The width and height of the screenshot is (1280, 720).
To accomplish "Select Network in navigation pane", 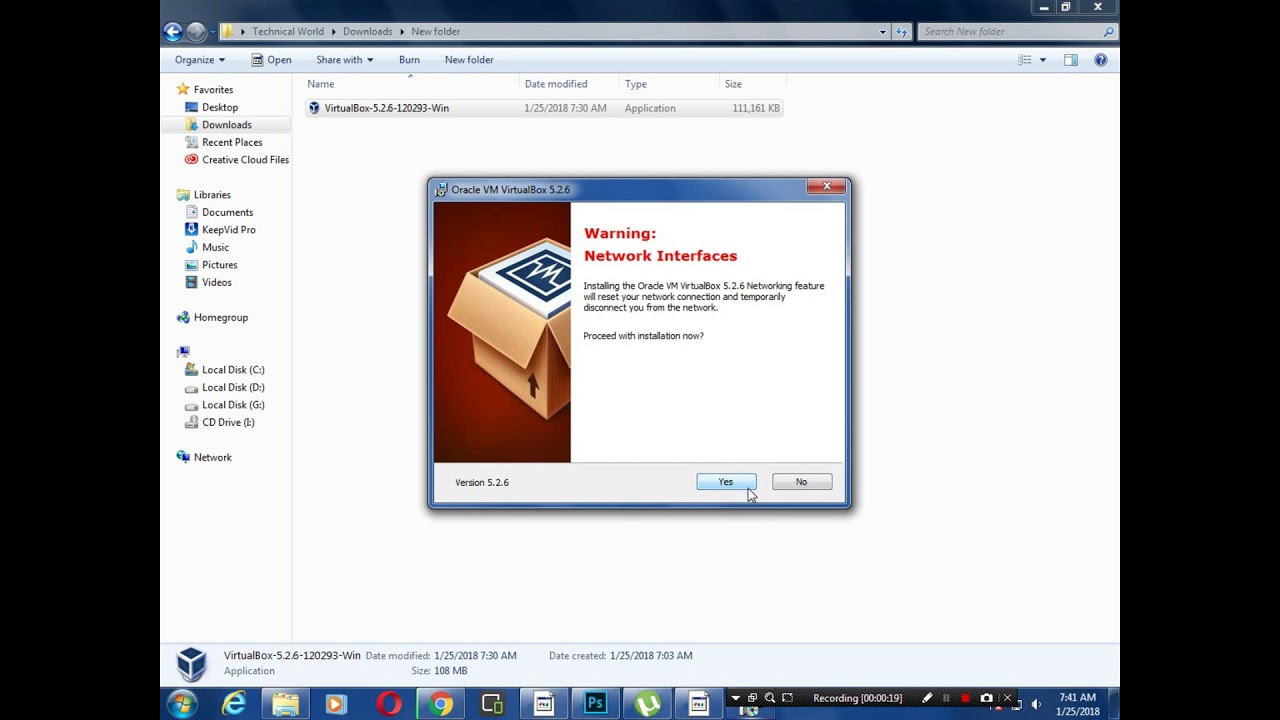I will [x=212, y=457].
